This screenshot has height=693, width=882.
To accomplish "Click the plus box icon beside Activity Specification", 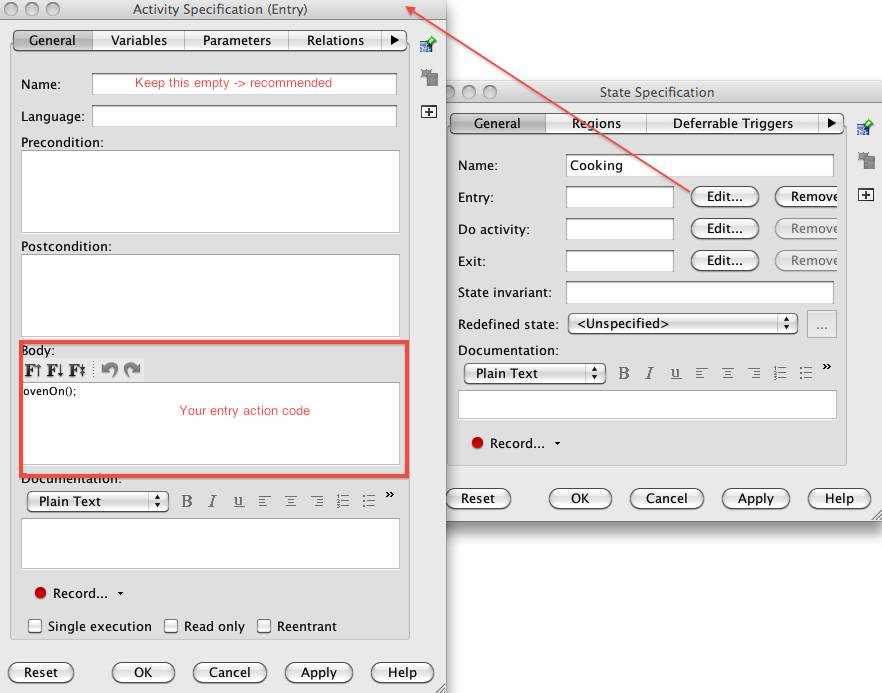I will point(429,112).
